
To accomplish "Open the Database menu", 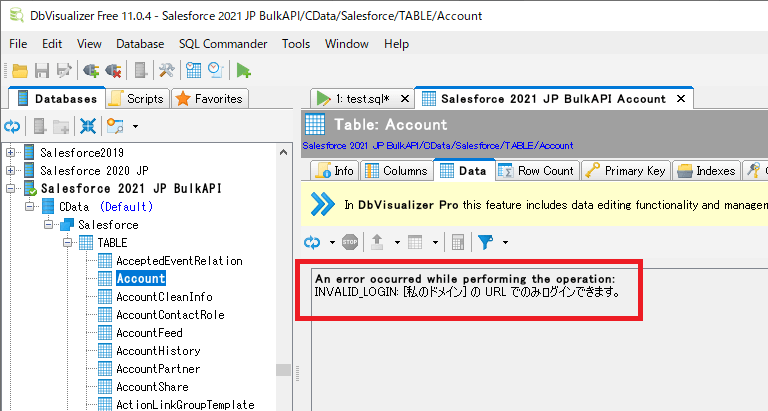I will [x=140, y=44].
